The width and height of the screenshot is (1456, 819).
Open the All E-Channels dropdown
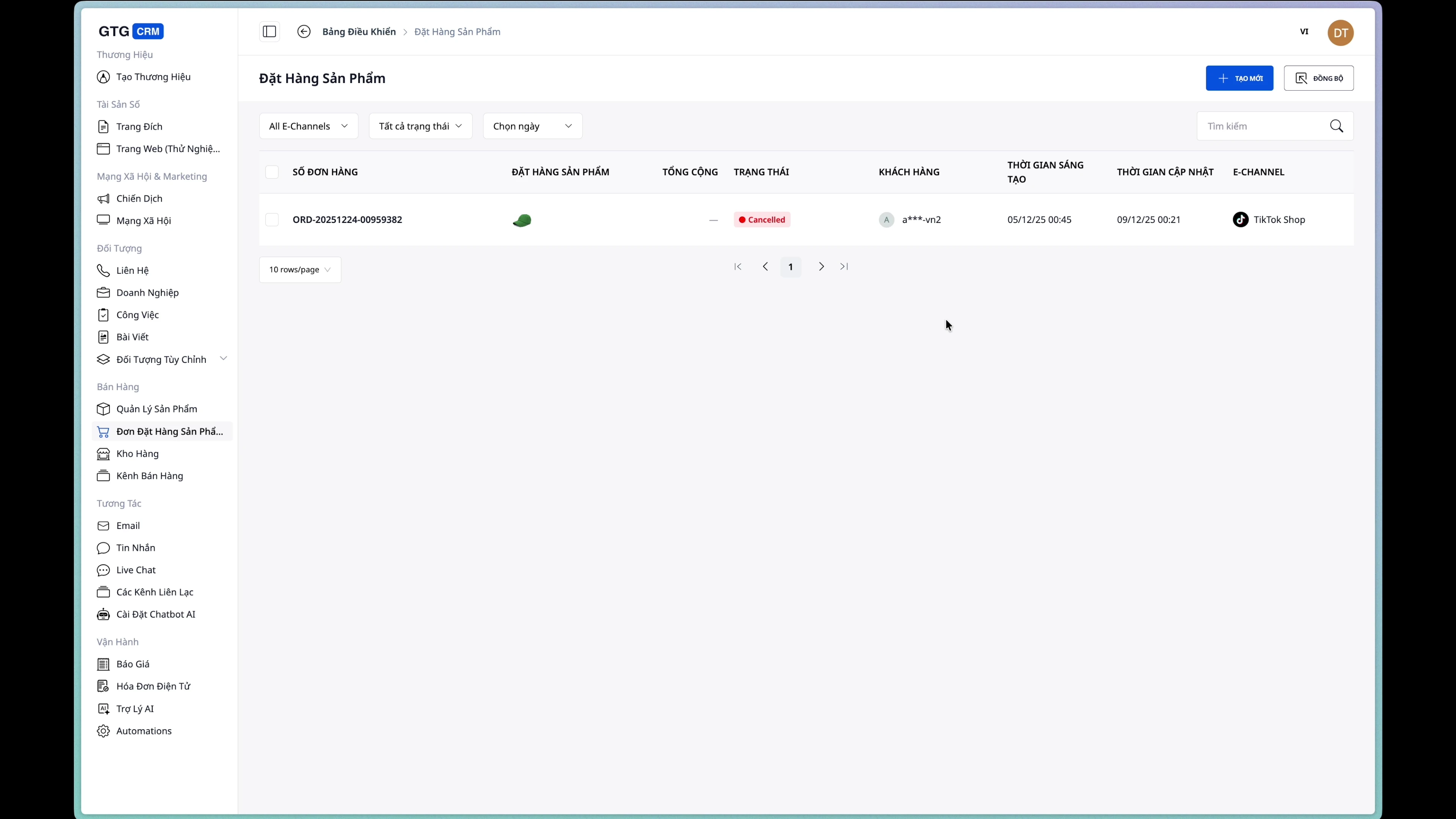(x=308, y=126)
